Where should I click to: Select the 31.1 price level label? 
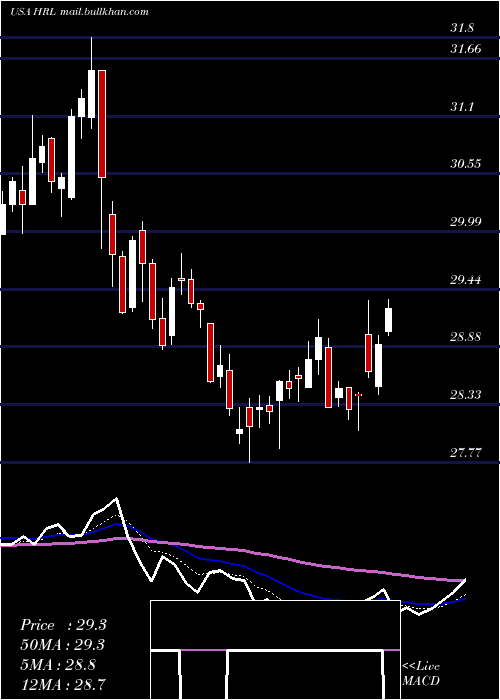pos(462,107)
